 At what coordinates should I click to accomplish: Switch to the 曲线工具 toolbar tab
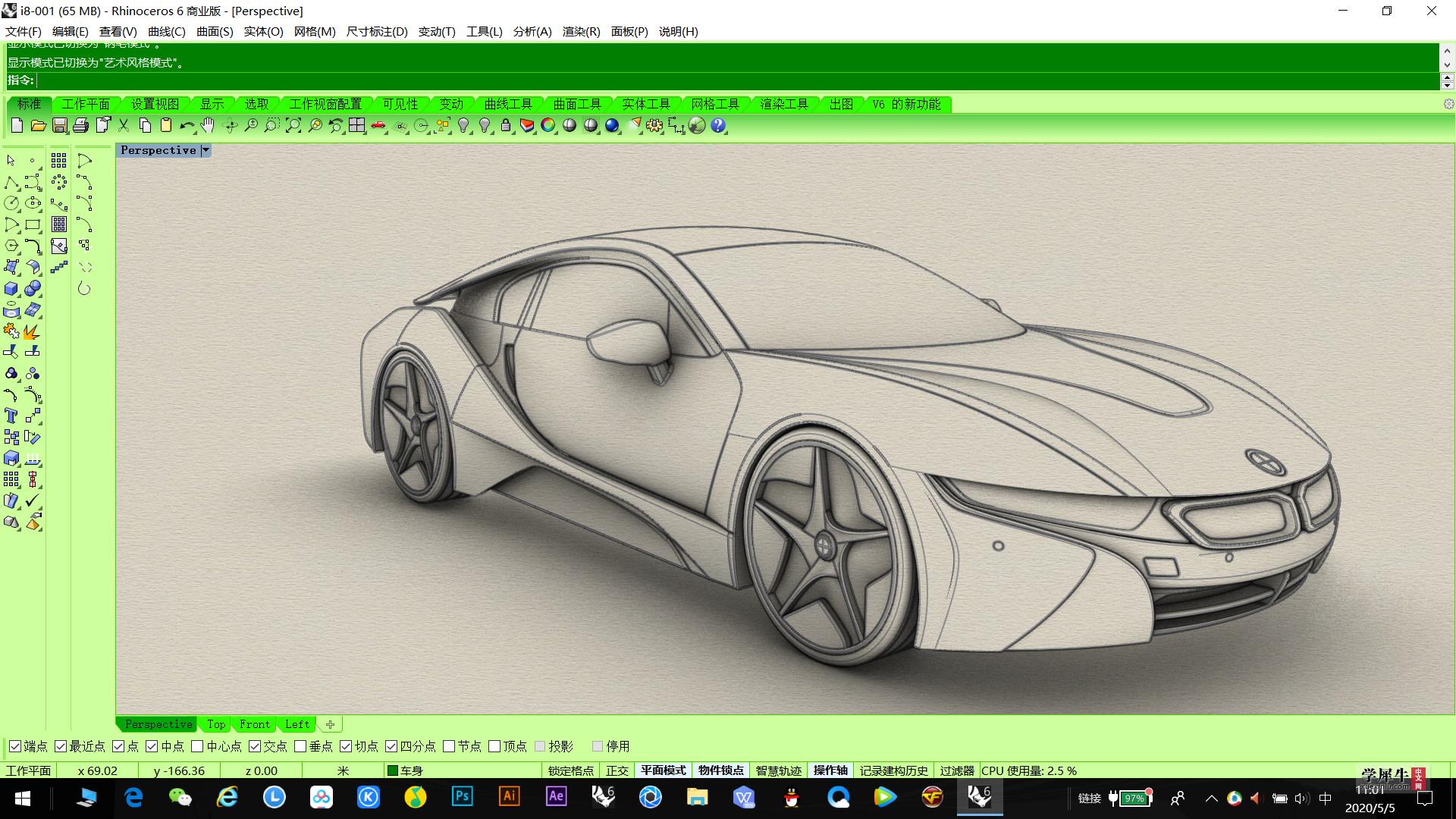508,104
